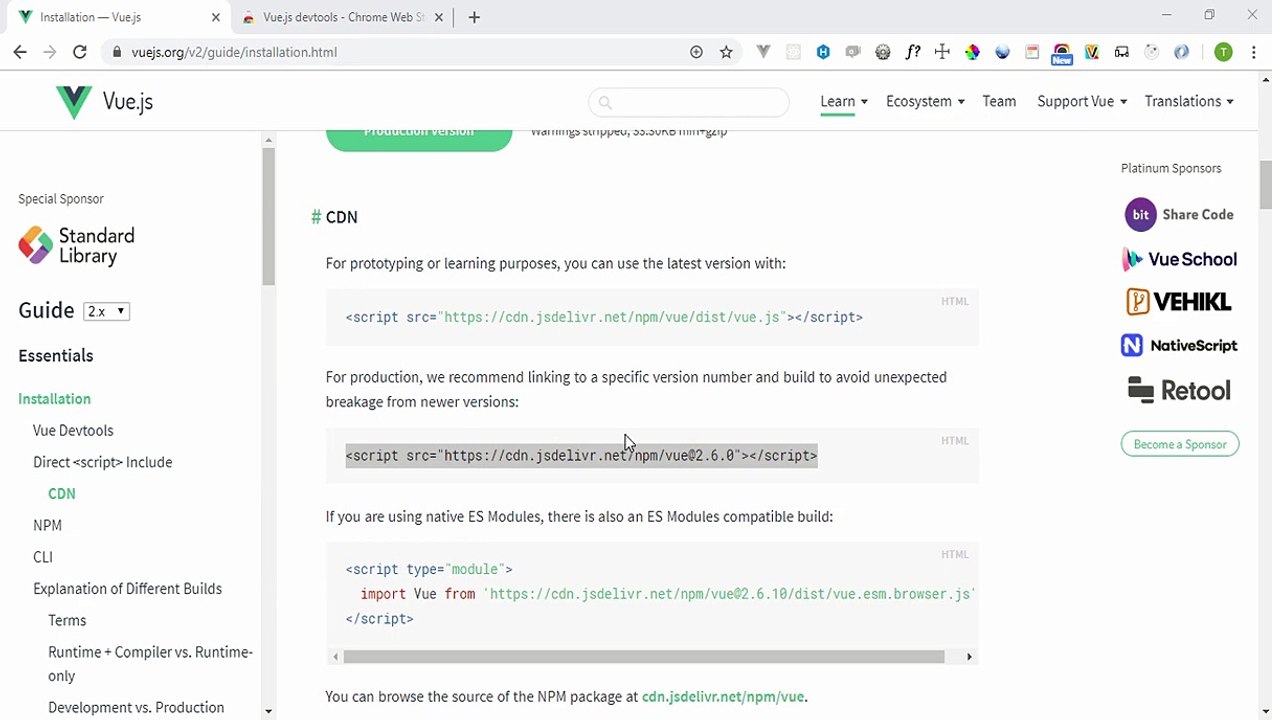1272x720 pixels.
Task: Click the colorful V extension icon
Action: click(1092, 52)
